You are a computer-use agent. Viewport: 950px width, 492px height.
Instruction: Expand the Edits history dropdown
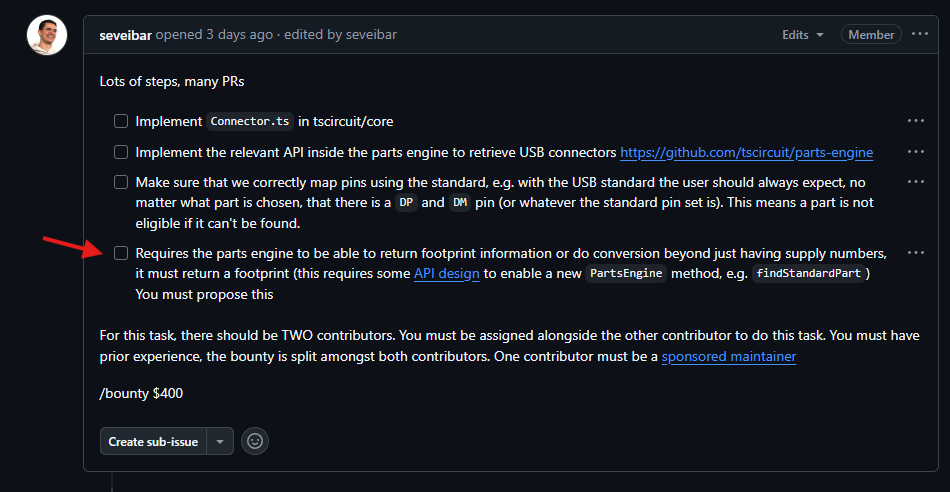point(803,34)
